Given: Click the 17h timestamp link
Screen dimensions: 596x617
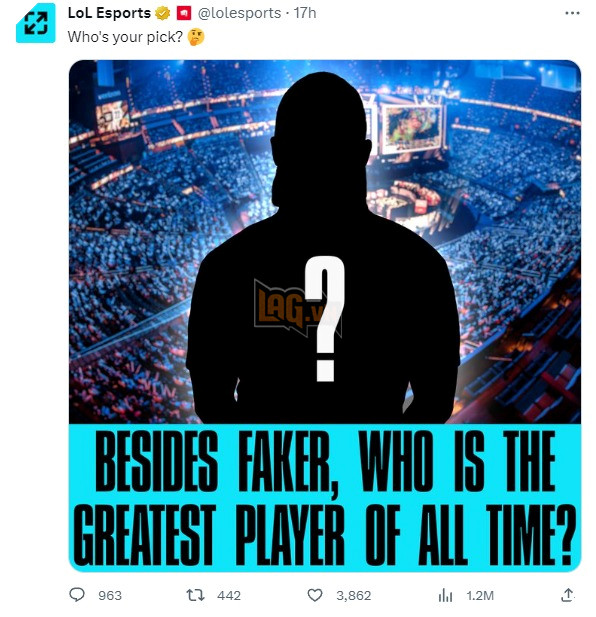Looking at the screenshot, I should pyautogui.click(x=305, y=13).
